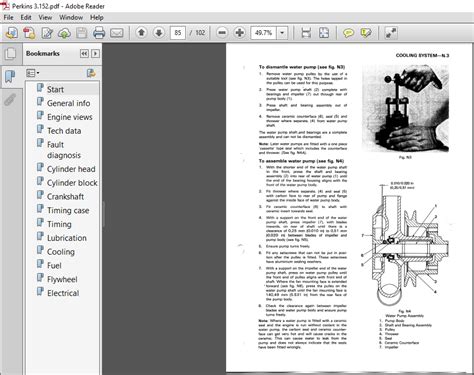Open the email envelope toolbar icon
Screen dimensions: 474x375
coord(116,33)
